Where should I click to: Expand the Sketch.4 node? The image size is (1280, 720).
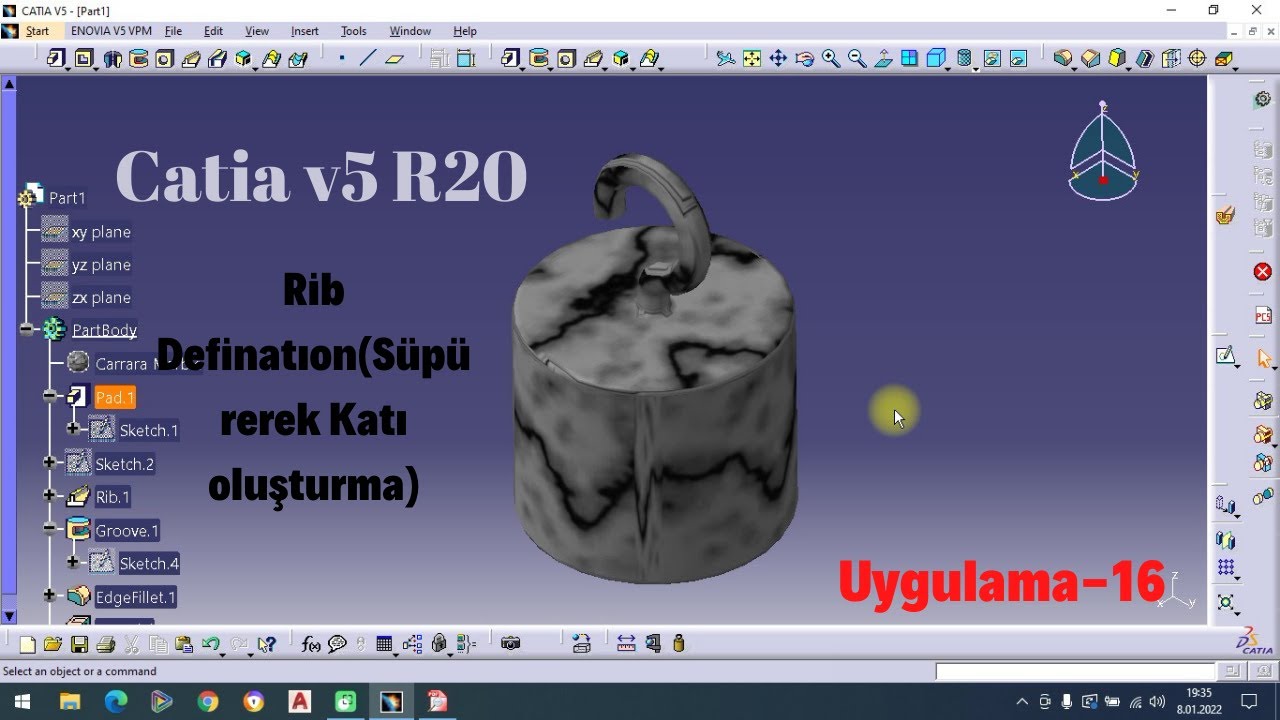pyautogui.click(x=73, y=563)
